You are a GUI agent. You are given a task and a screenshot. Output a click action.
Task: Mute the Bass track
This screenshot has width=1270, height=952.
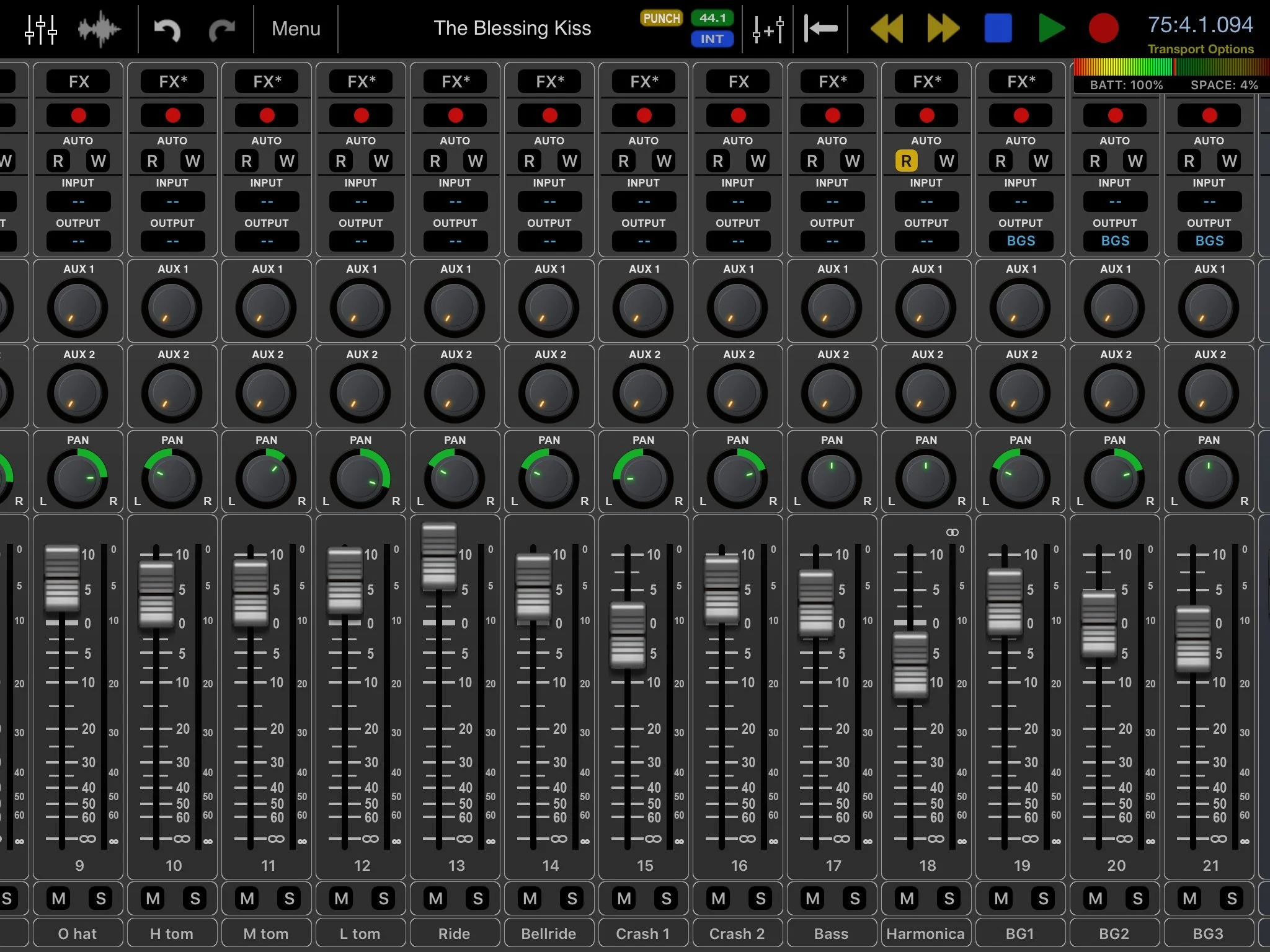(x=813, y=898)
